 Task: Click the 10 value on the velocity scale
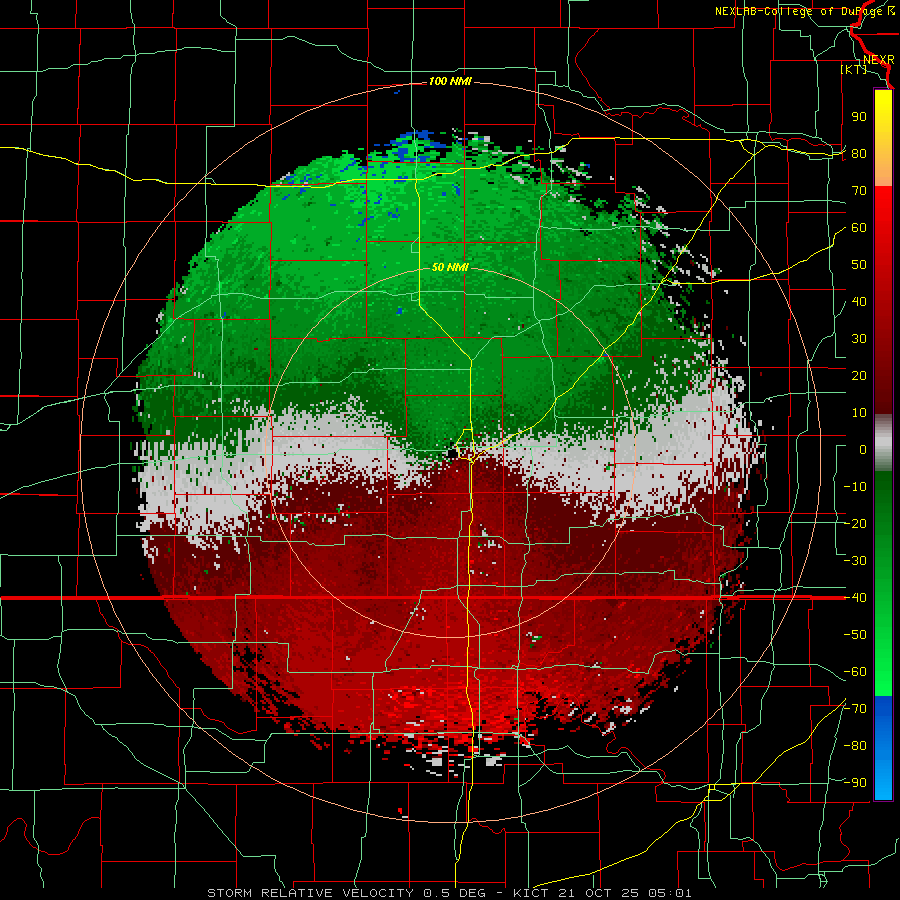[x=859, y=413]
